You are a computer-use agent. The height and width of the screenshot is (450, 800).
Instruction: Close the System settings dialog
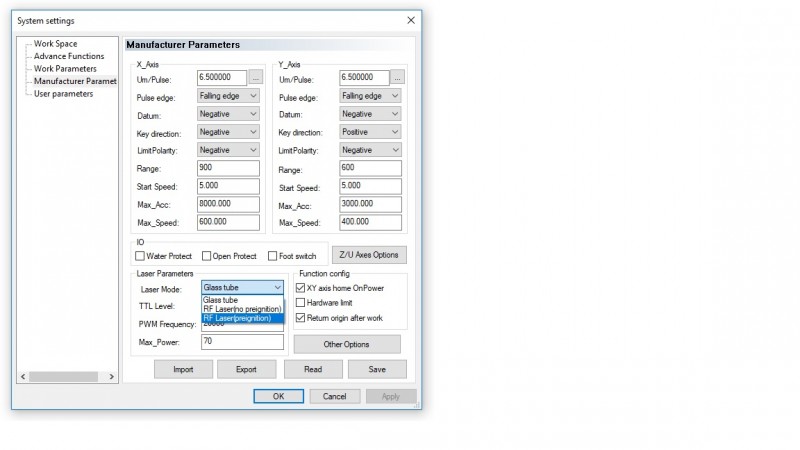point(411,21)
